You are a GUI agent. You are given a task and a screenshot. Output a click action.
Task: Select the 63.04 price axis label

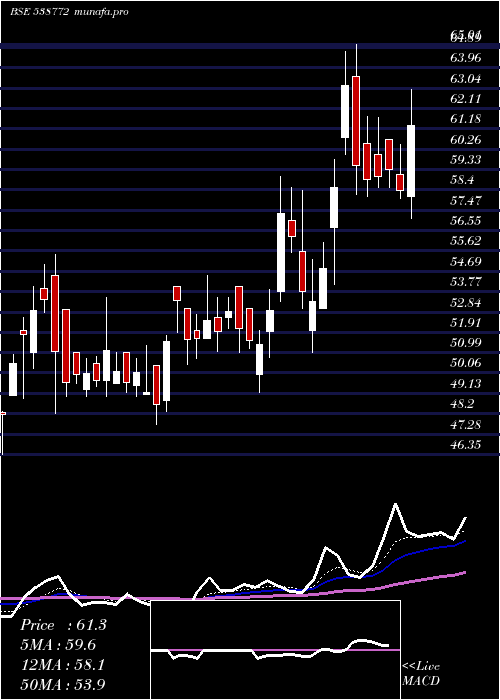pos(466,79)
